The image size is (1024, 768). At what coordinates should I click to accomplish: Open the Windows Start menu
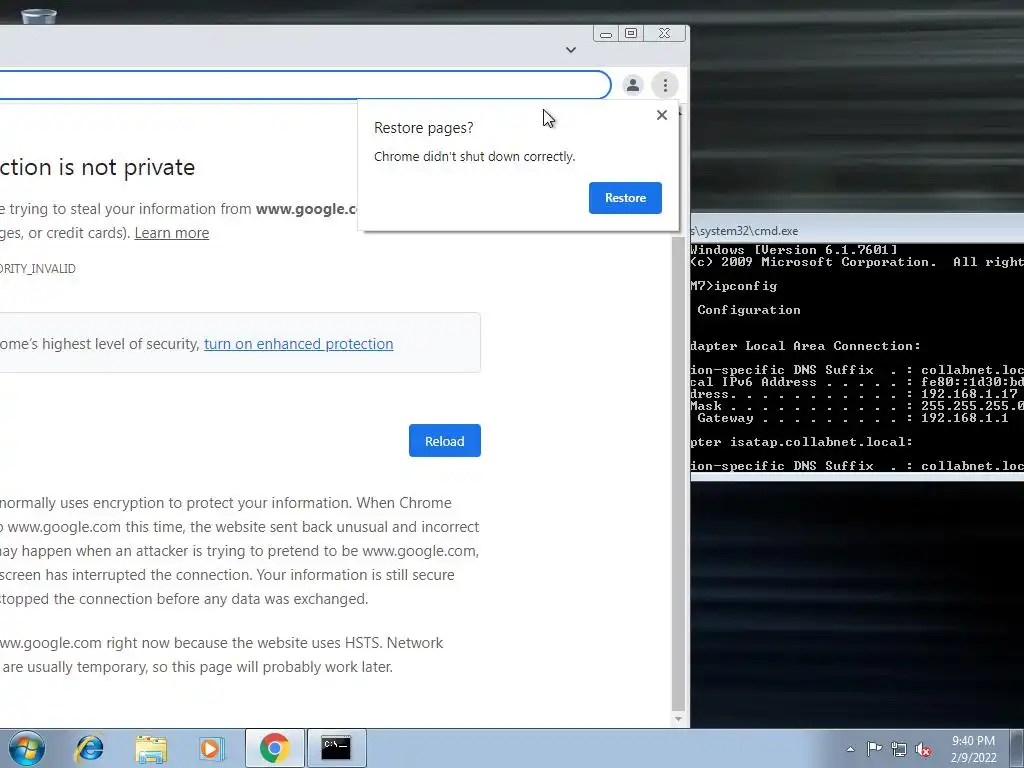[x=25, y=748]
